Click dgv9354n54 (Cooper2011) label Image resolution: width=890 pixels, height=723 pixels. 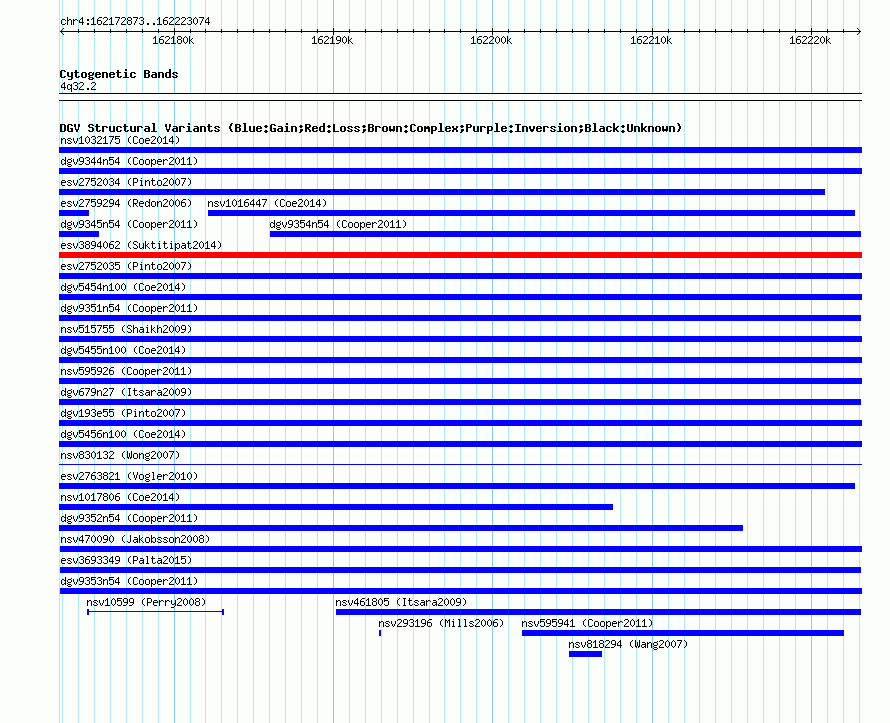pyautogui.click(x=338, y=224)
